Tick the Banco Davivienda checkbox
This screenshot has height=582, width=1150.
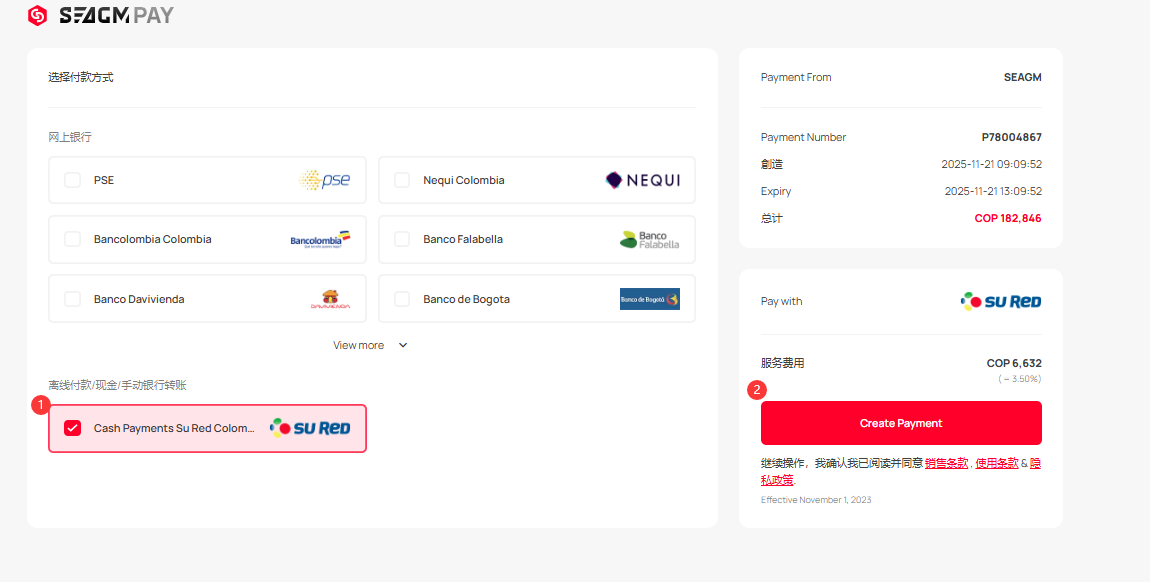click(x=73, y=299)
